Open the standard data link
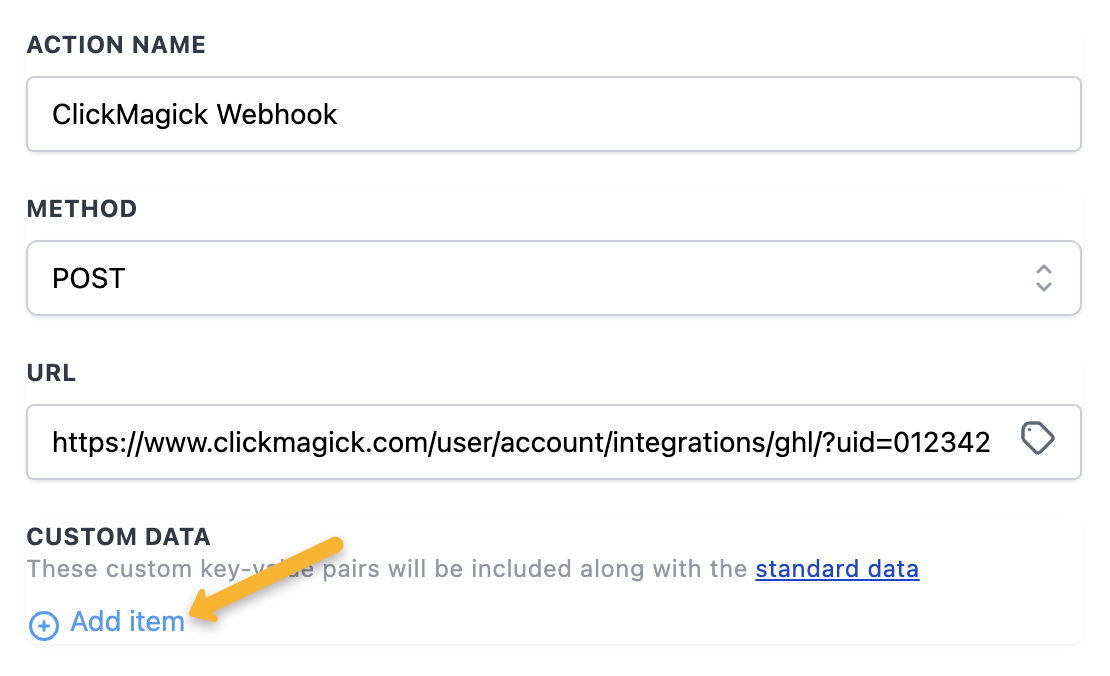Viewport: 1110px width, 676px height. point(837,569)
